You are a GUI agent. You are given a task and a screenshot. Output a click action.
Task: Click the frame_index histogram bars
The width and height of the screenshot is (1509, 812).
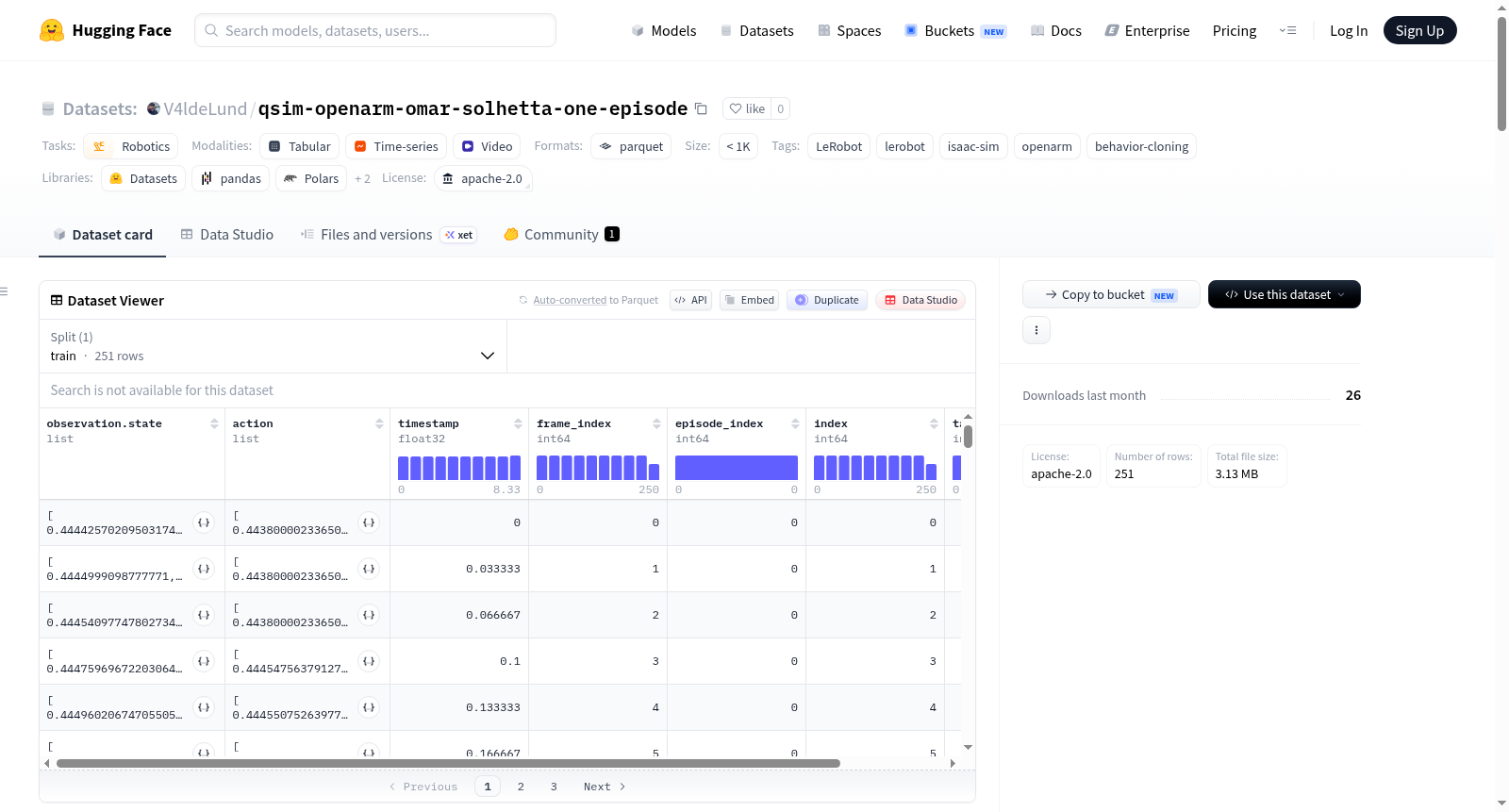(x=598, y=468)
